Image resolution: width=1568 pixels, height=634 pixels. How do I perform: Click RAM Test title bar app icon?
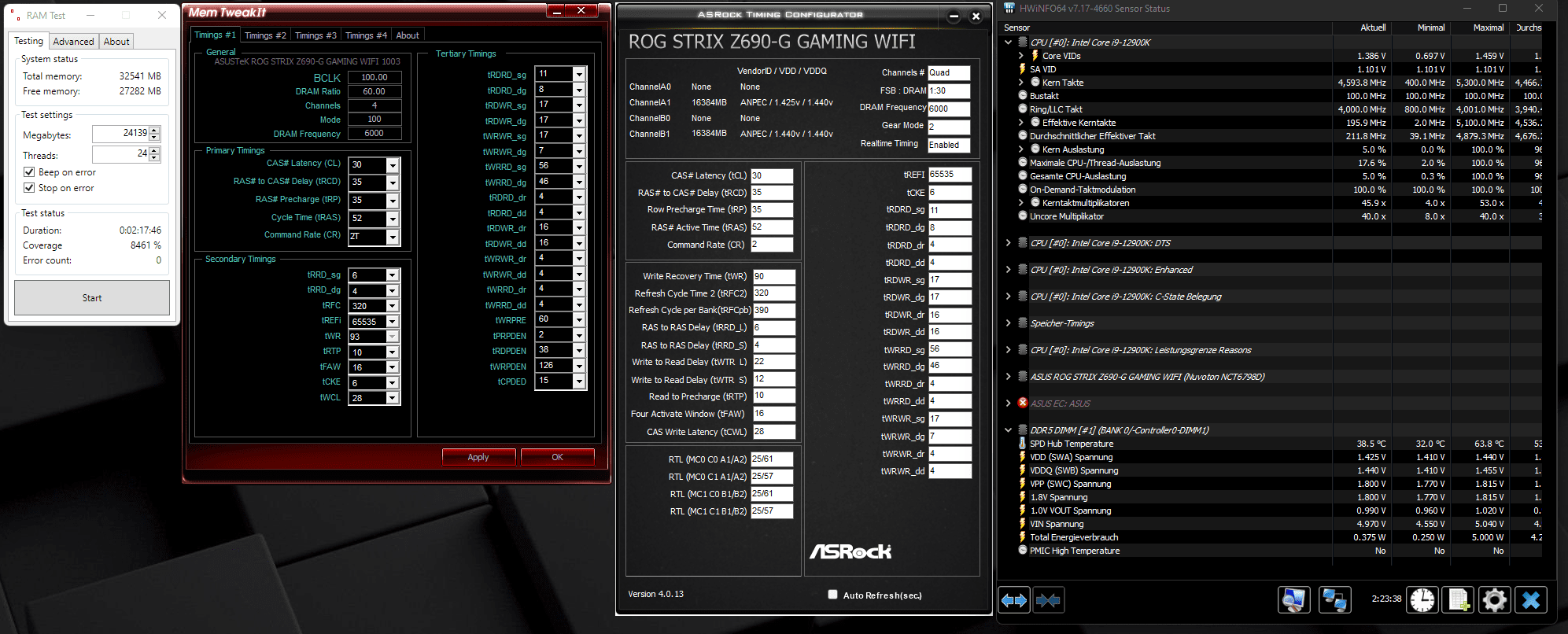16,15
